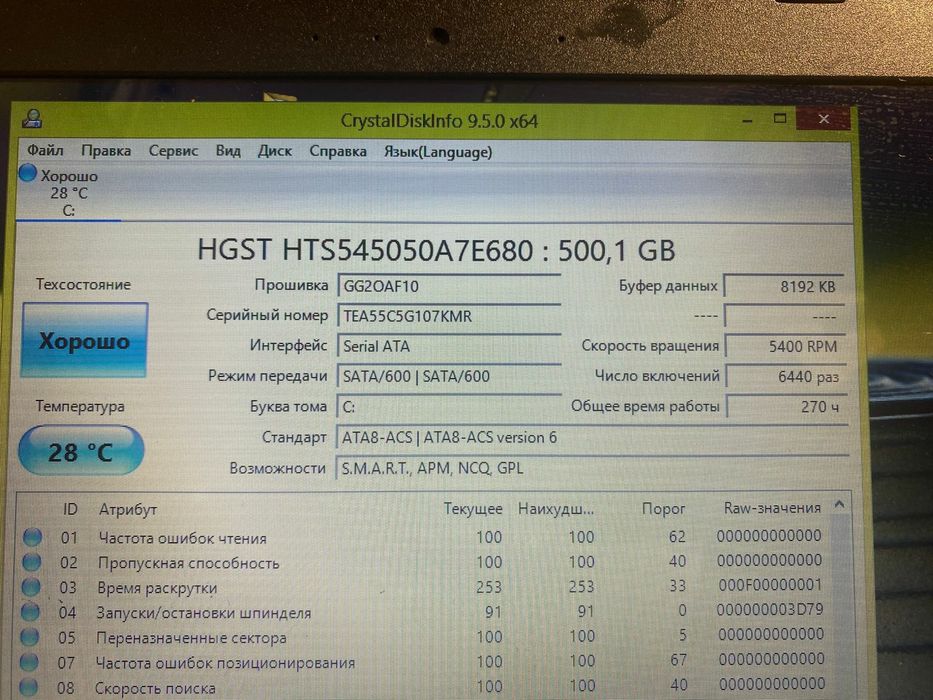Click the Стандарт field ATA8-ACS
Screen dimensions: 933x700
[x=592, y=438]
